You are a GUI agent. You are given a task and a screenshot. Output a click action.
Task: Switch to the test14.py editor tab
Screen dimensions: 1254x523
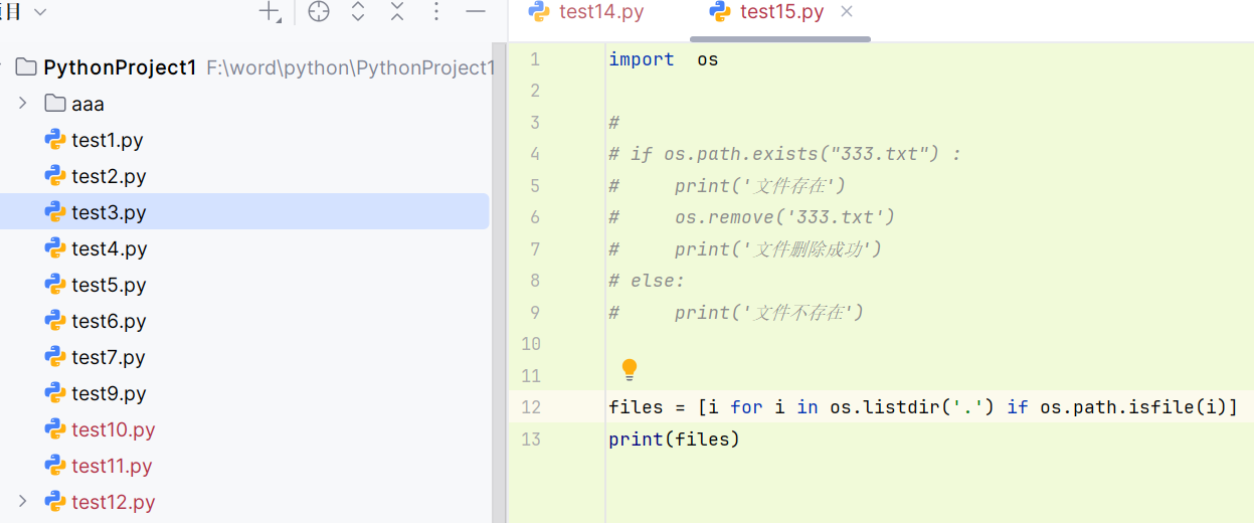tap(586, 12)
